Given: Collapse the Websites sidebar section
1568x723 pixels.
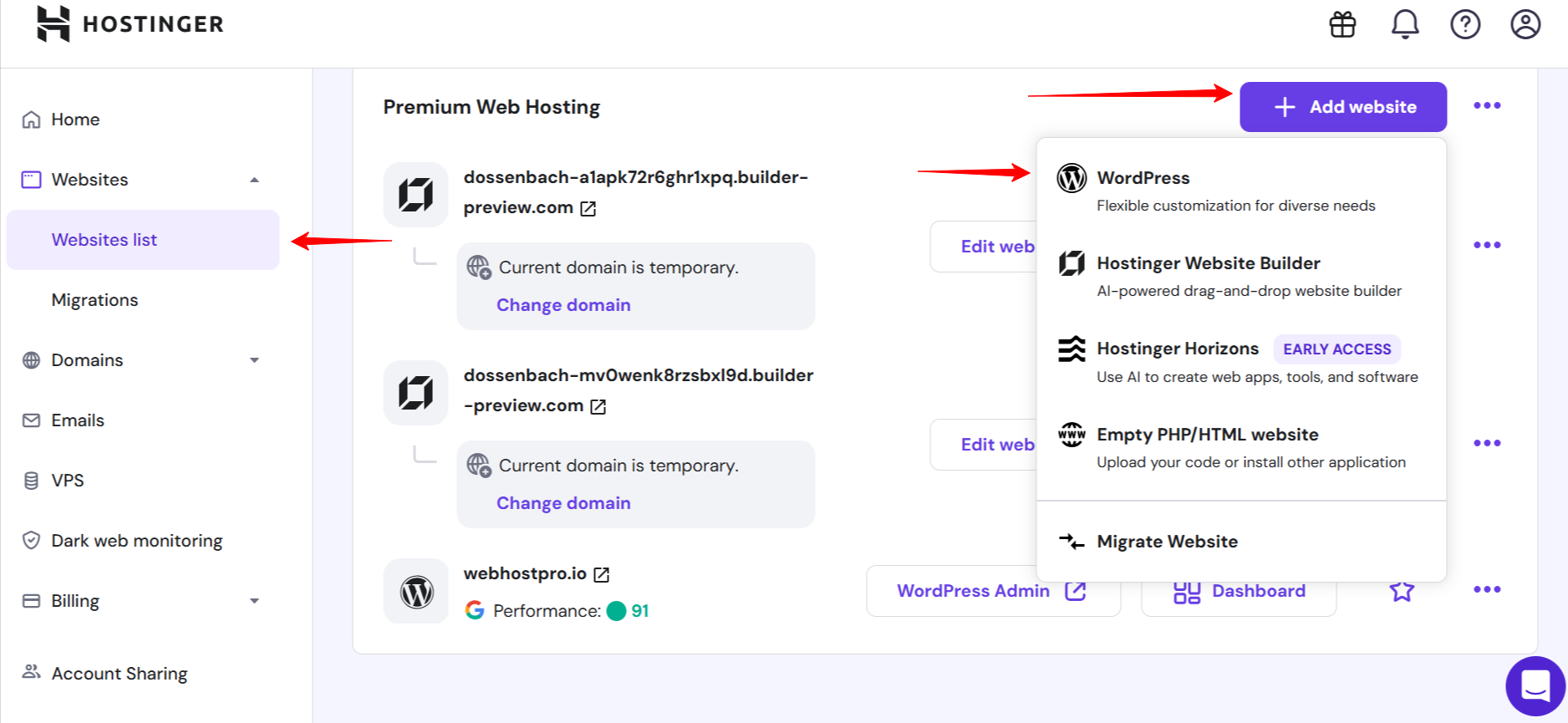Looking at the screenshot, I should pyautogui.click(x=254, y=180).
